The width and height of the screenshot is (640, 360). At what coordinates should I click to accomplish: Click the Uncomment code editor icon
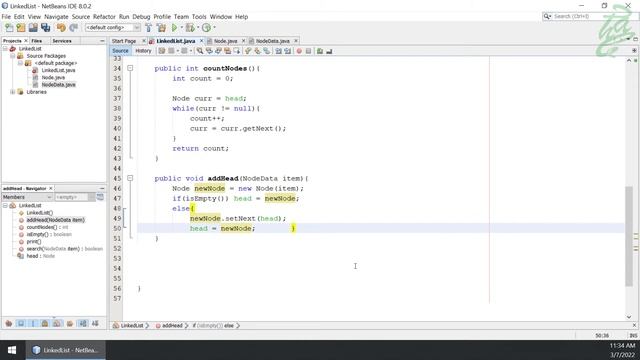click(x=329, y=51)
